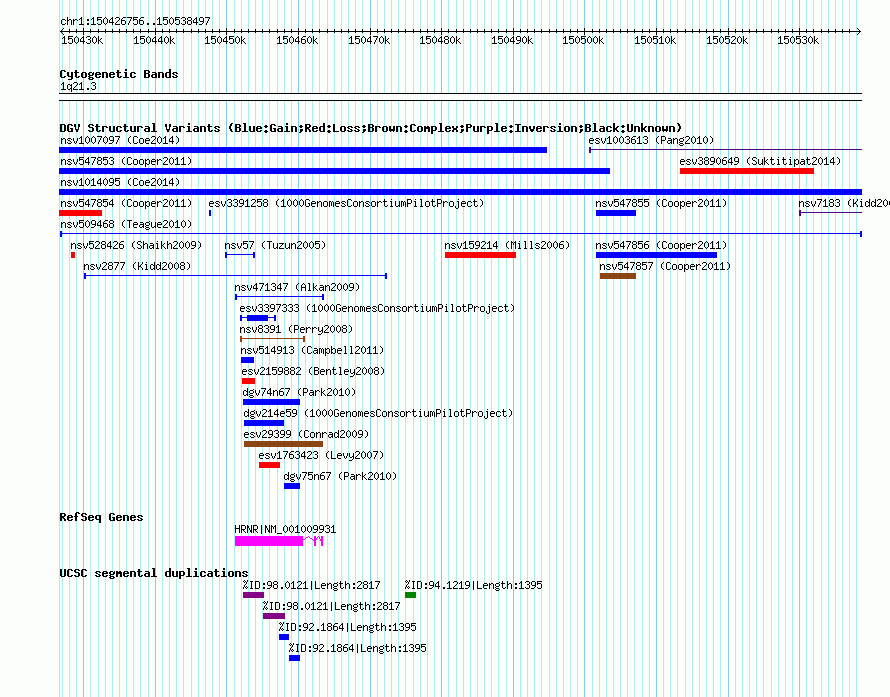Click the nsv547856 (Cooper2011) blue bar

click(x=656, y=255)
